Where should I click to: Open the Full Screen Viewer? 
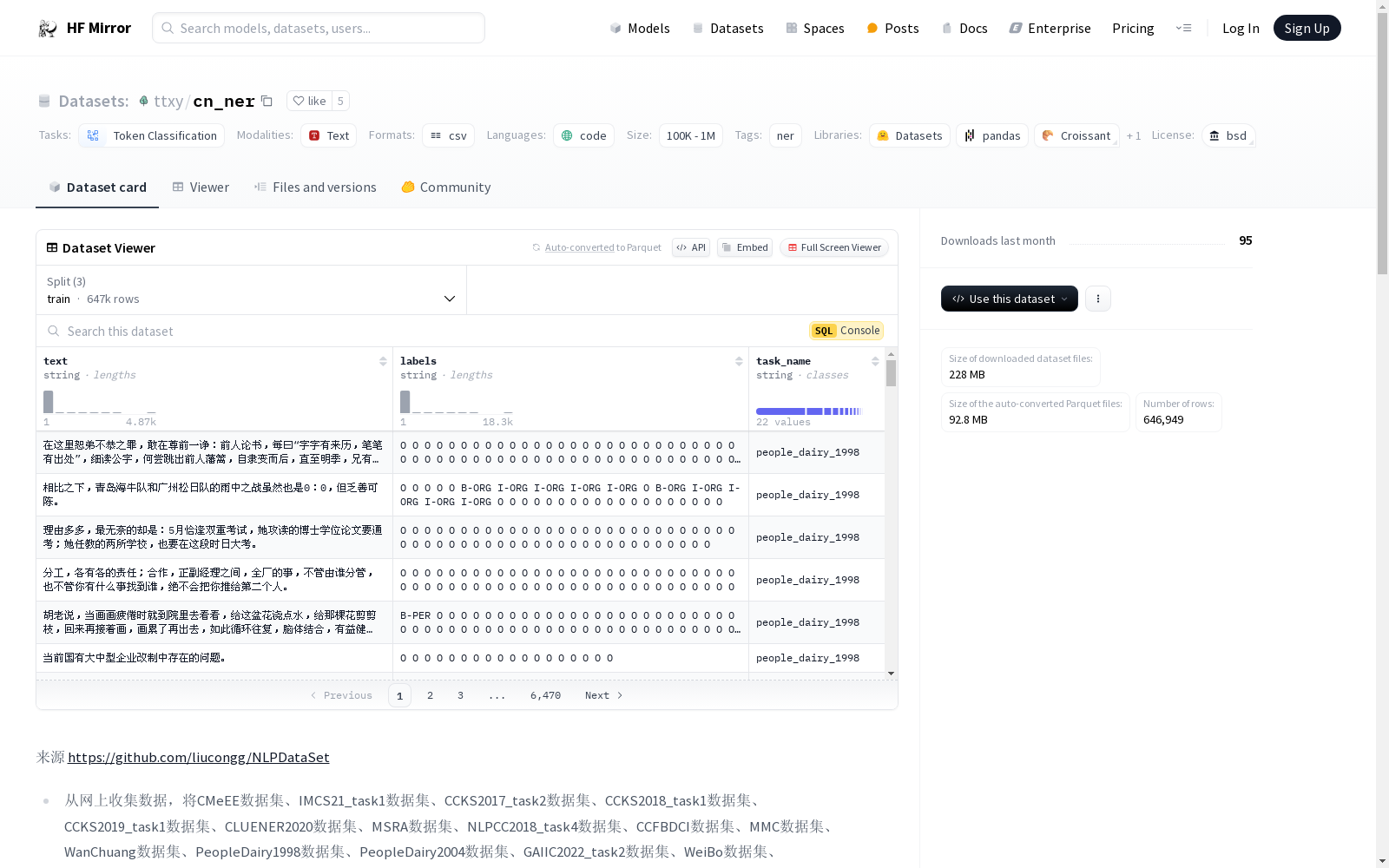point(834,247)
